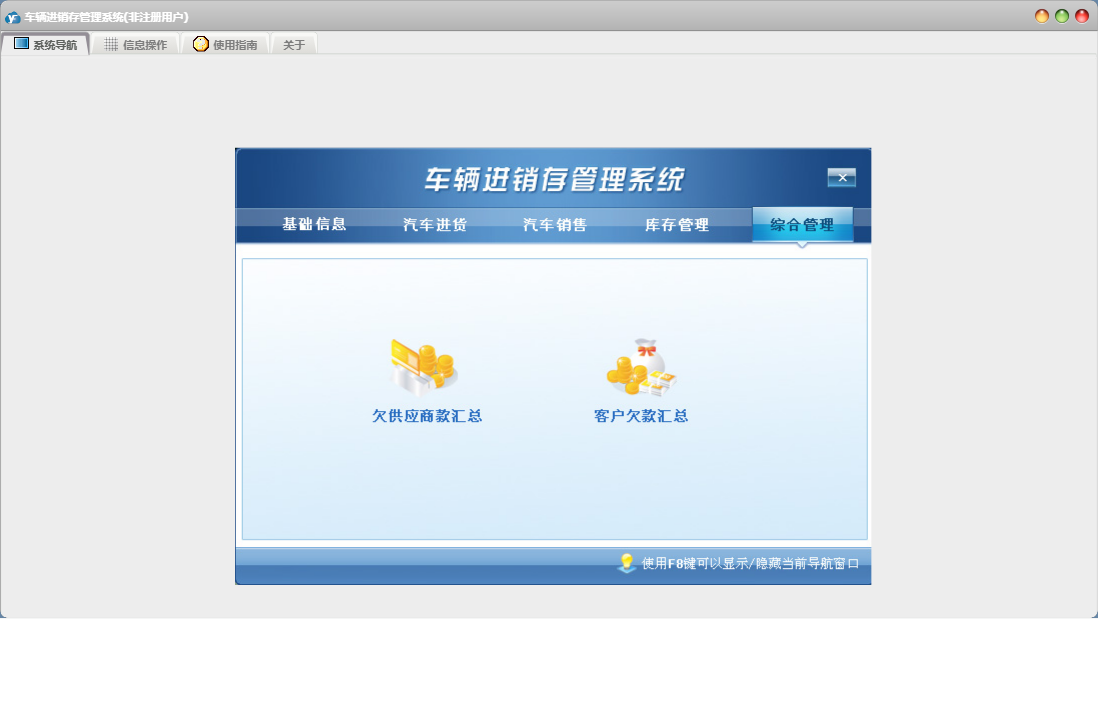Switch to the 汽车销售 tab
1098x712 pixels.
pos(555,225)
